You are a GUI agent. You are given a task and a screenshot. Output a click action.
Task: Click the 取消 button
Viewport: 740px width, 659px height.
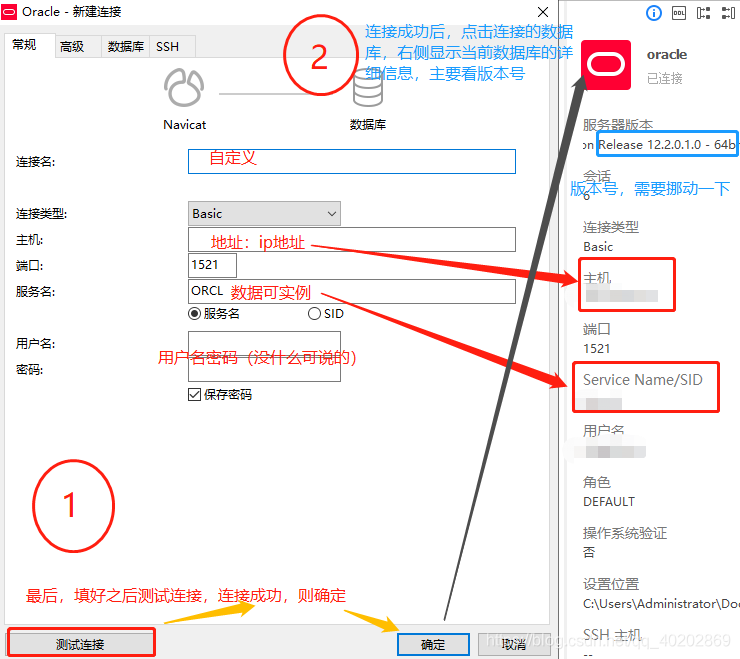click(513, 644)
